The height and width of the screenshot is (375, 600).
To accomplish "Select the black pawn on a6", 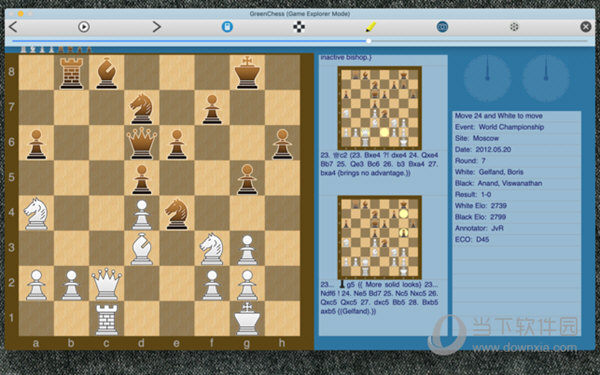I will coord(36,144).
